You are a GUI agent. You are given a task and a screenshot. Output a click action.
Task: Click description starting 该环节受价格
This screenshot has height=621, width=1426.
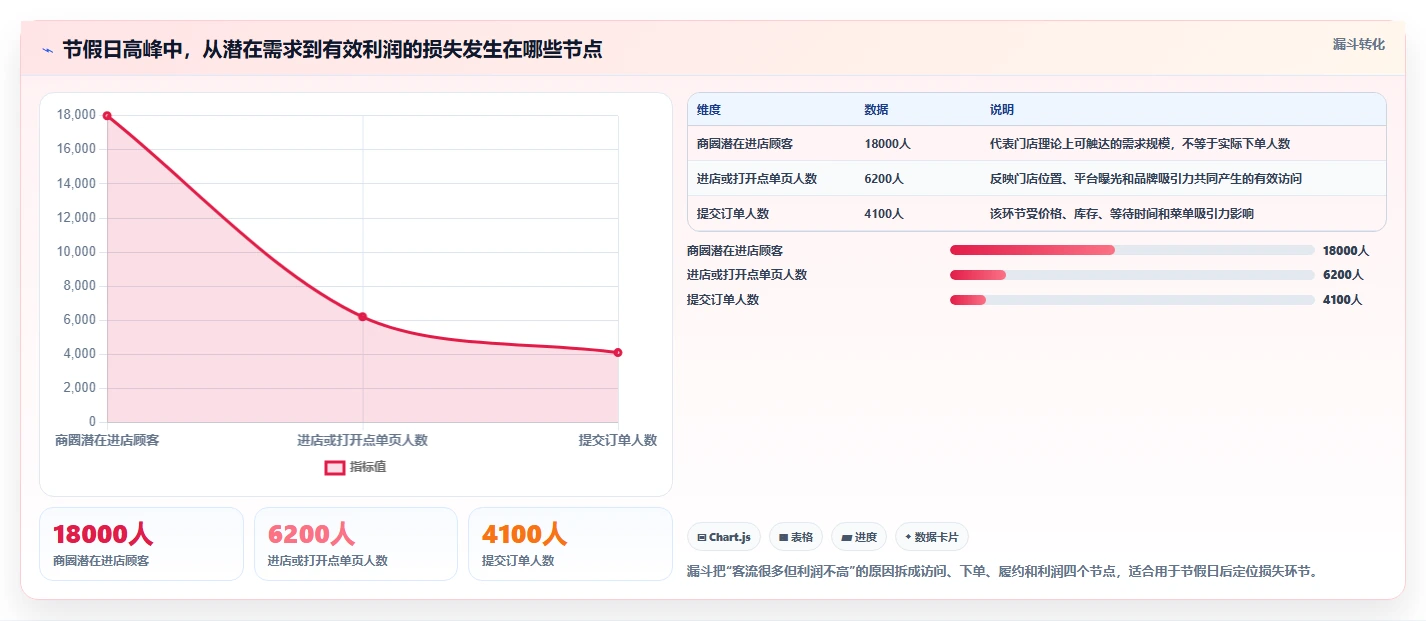(1122, 214)
